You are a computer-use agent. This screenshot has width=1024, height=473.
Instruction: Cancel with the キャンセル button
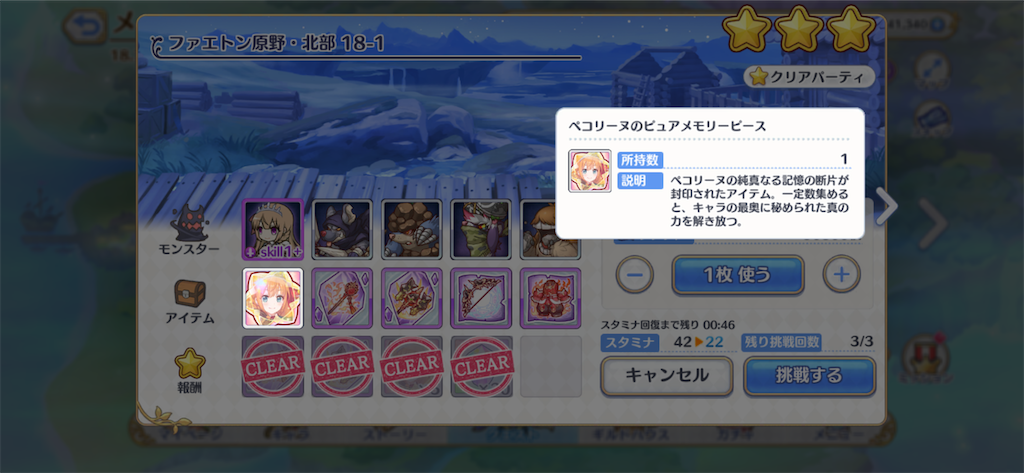[667, 376]
